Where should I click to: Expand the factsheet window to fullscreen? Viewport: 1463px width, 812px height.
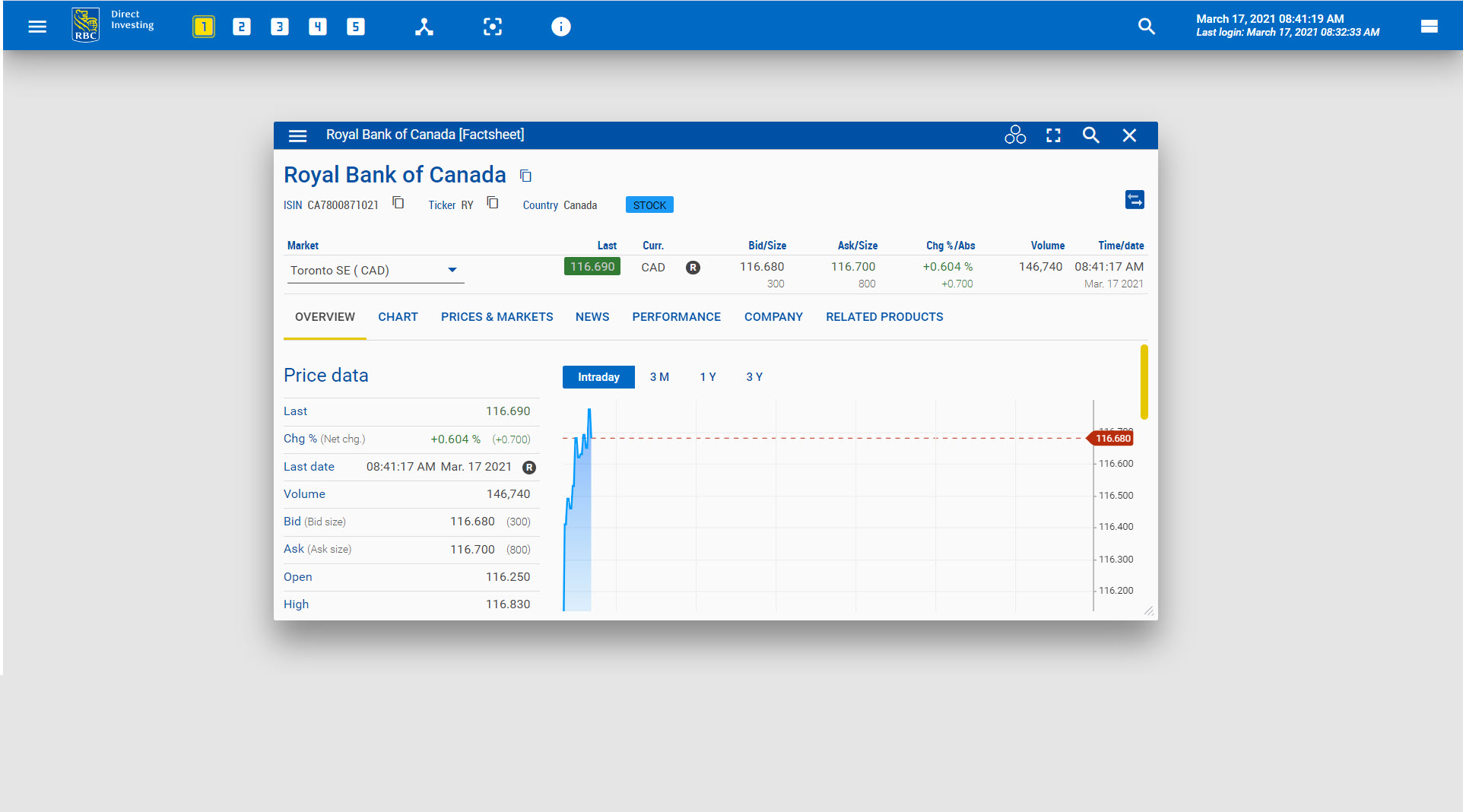coord(1053,135)
